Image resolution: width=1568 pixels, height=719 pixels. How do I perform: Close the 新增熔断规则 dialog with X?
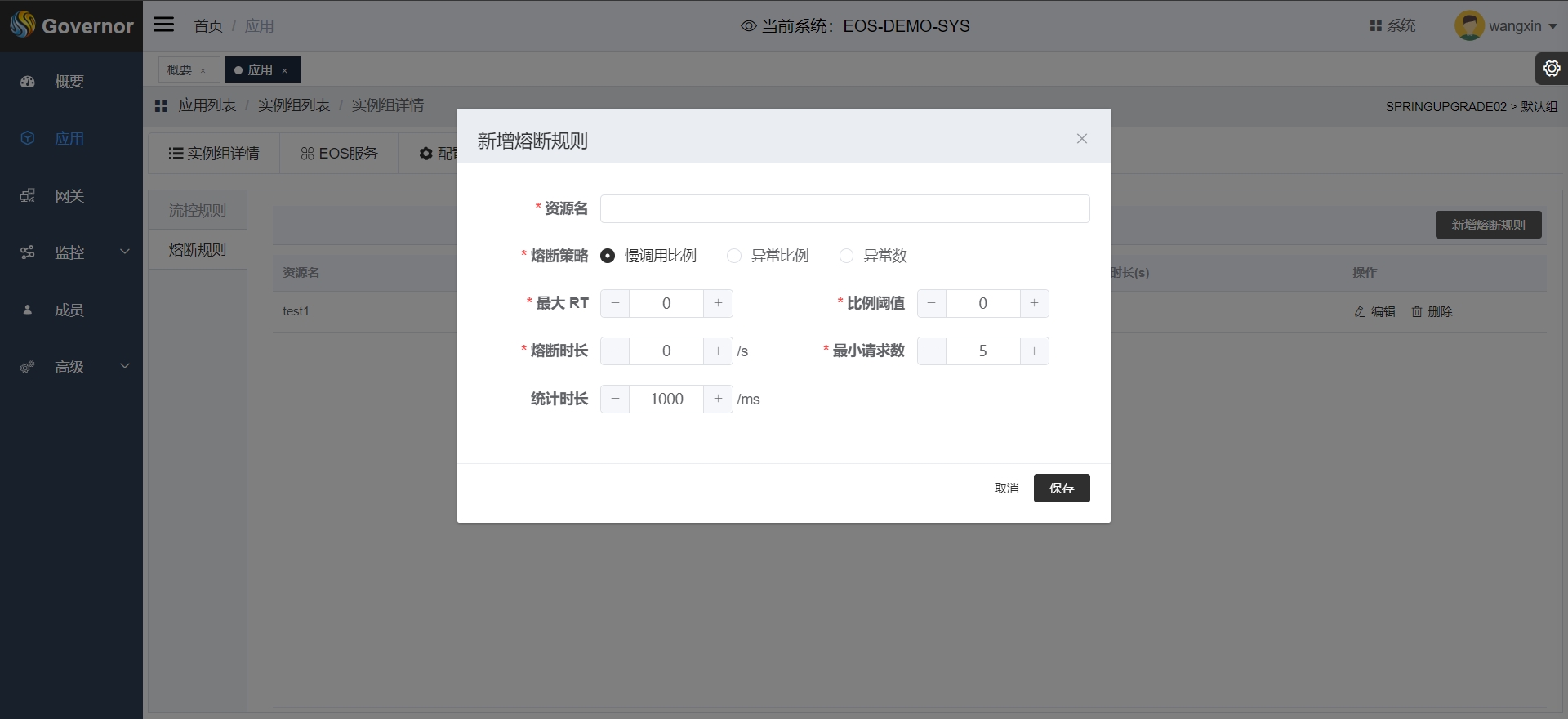[x=1081, y=139]
